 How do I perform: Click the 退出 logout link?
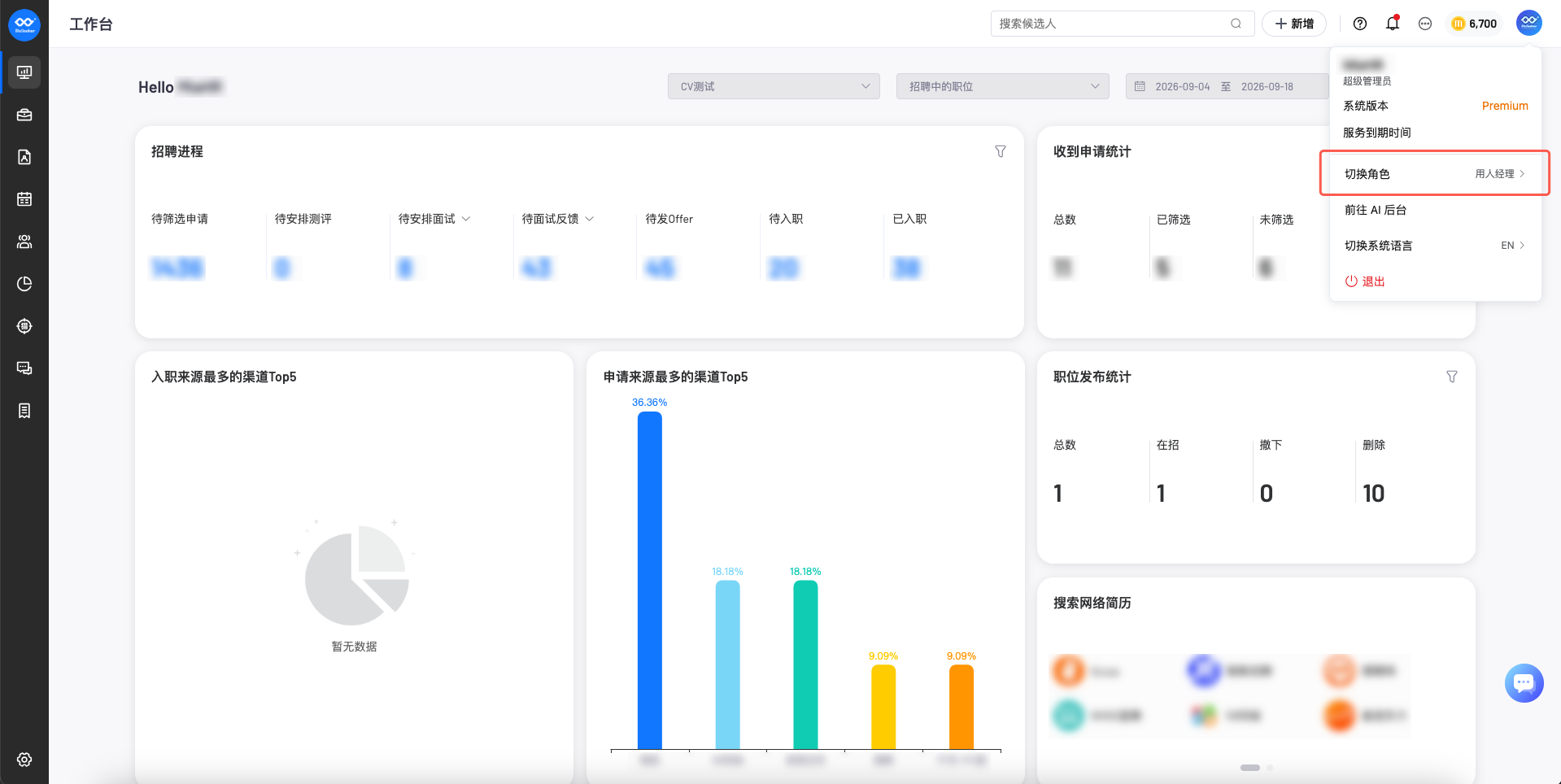click(1365, 281)
